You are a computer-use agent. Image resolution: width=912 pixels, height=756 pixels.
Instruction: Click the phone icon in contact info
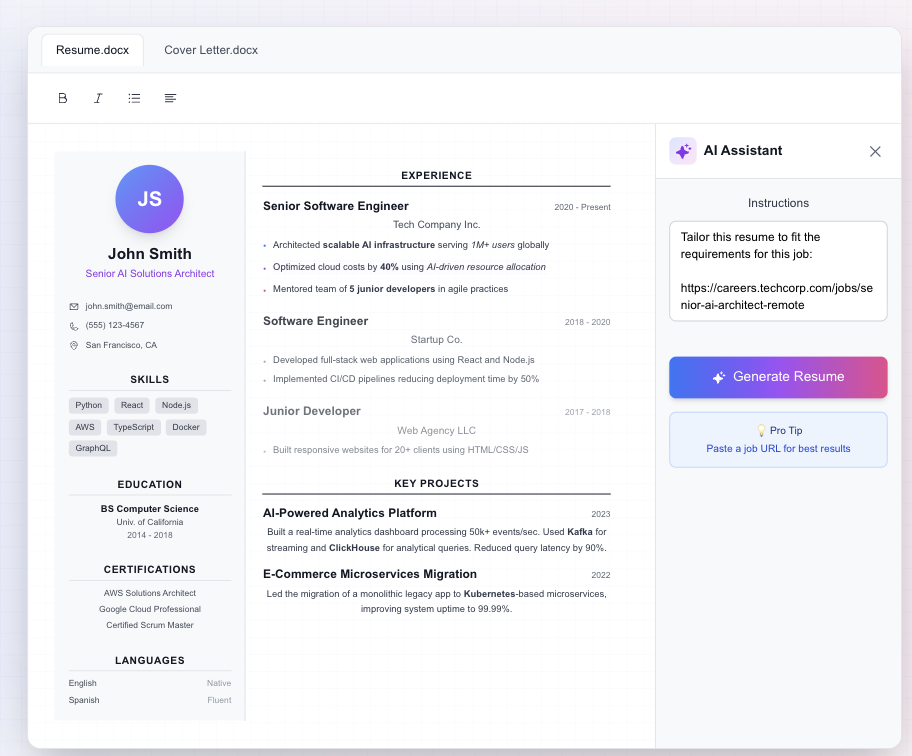point(74,326)
